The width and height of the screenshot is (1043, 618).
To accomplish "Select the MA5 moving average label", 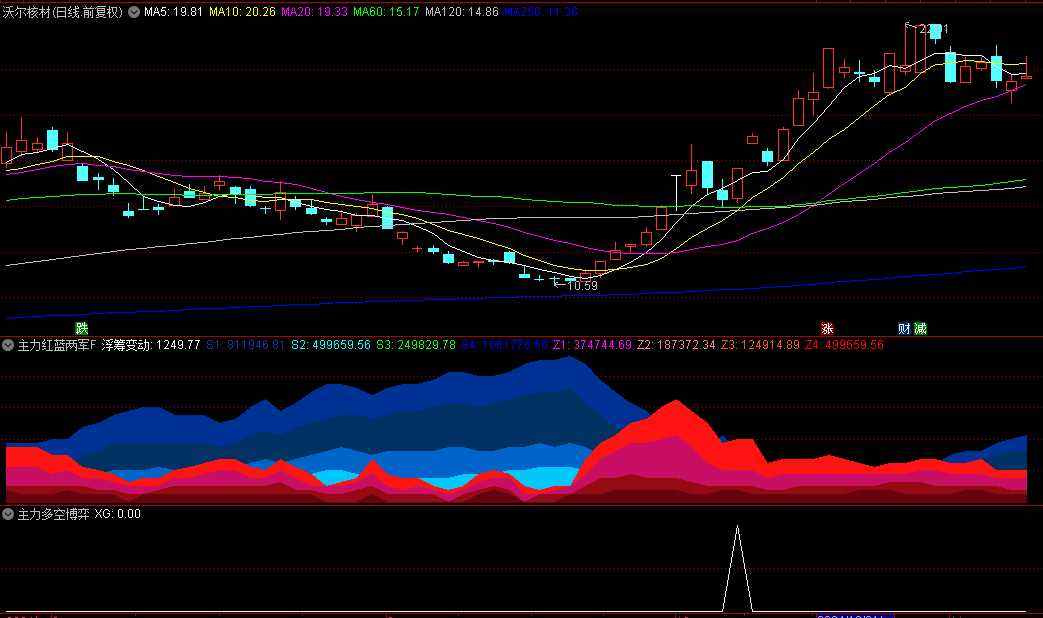I will [x=173, y=13].
